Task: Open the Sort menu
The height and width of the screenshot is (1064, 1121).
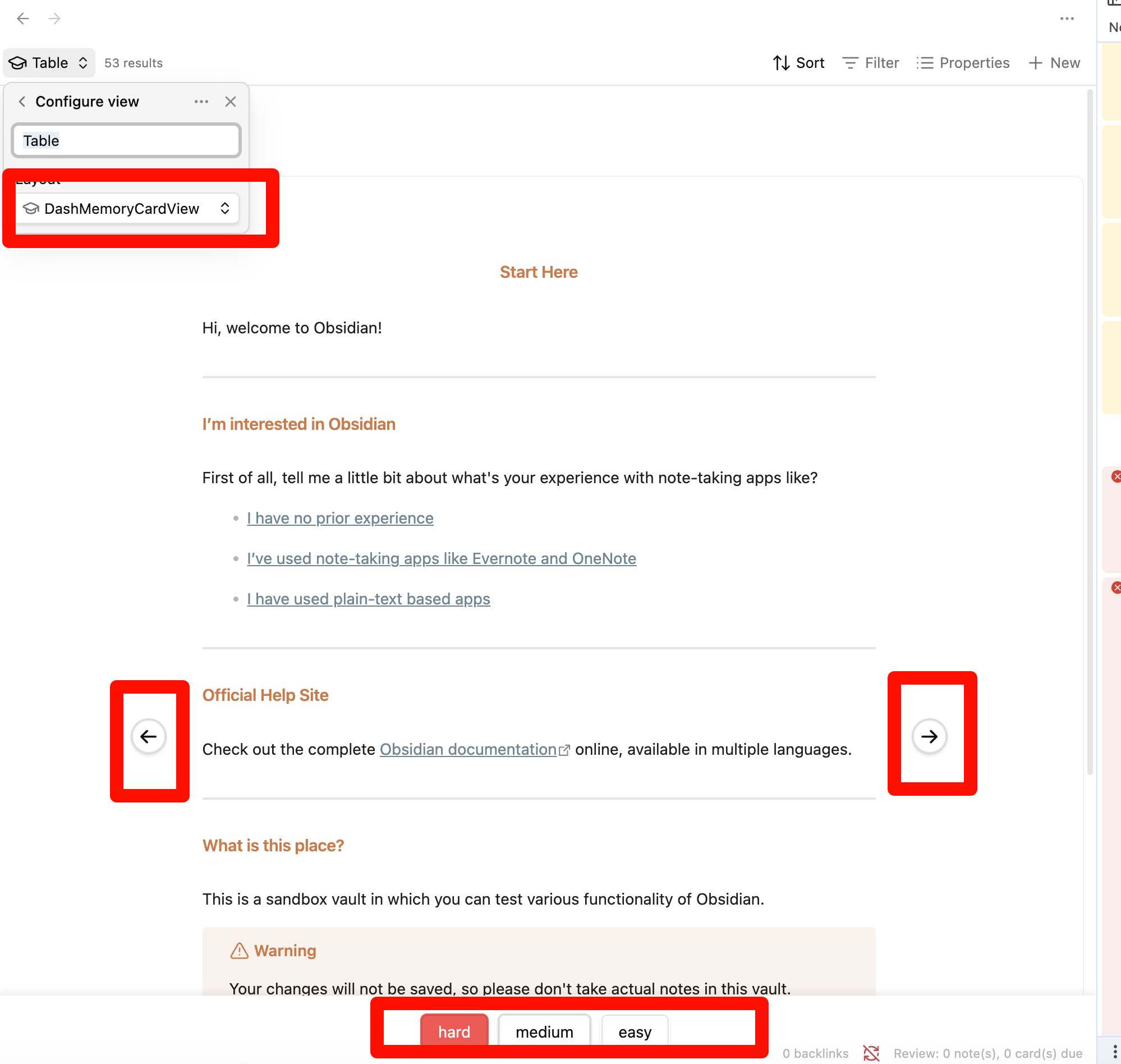Action: point(798,63)
